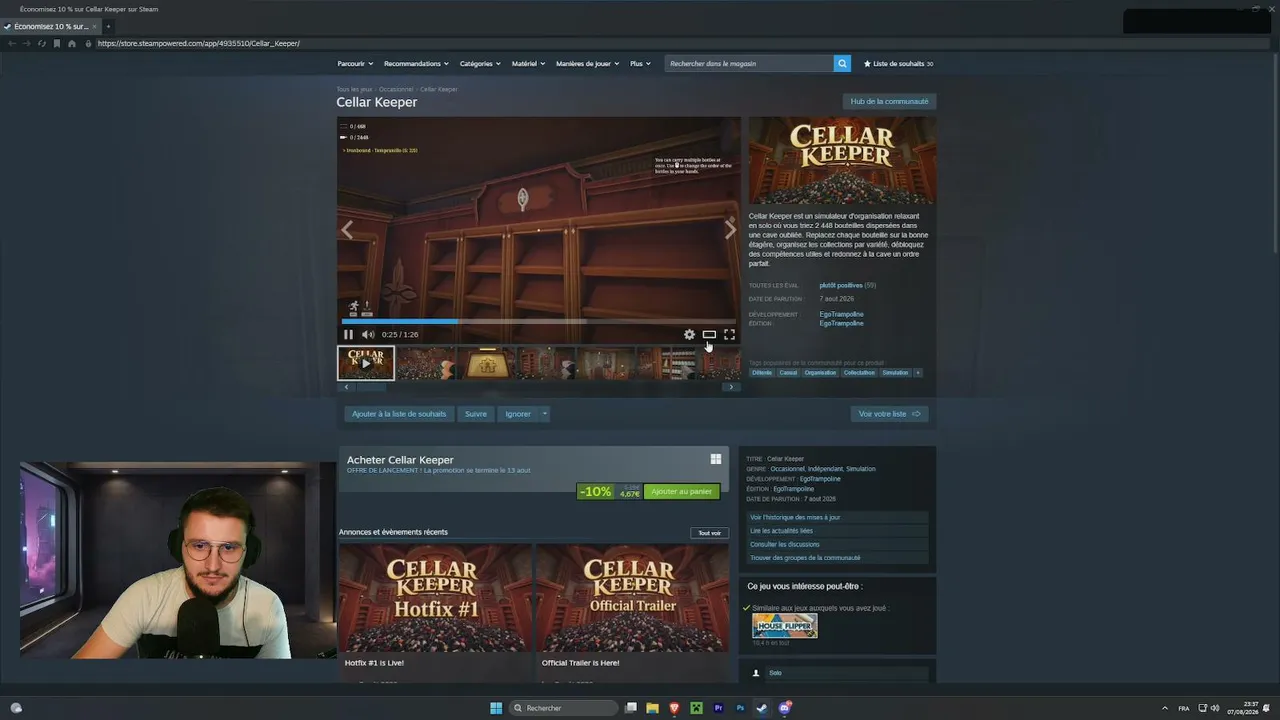Image resolution: width=1280 pixels, height=720 pixels.
Task: Open the House Flipper game image
Action: point(785,626)
